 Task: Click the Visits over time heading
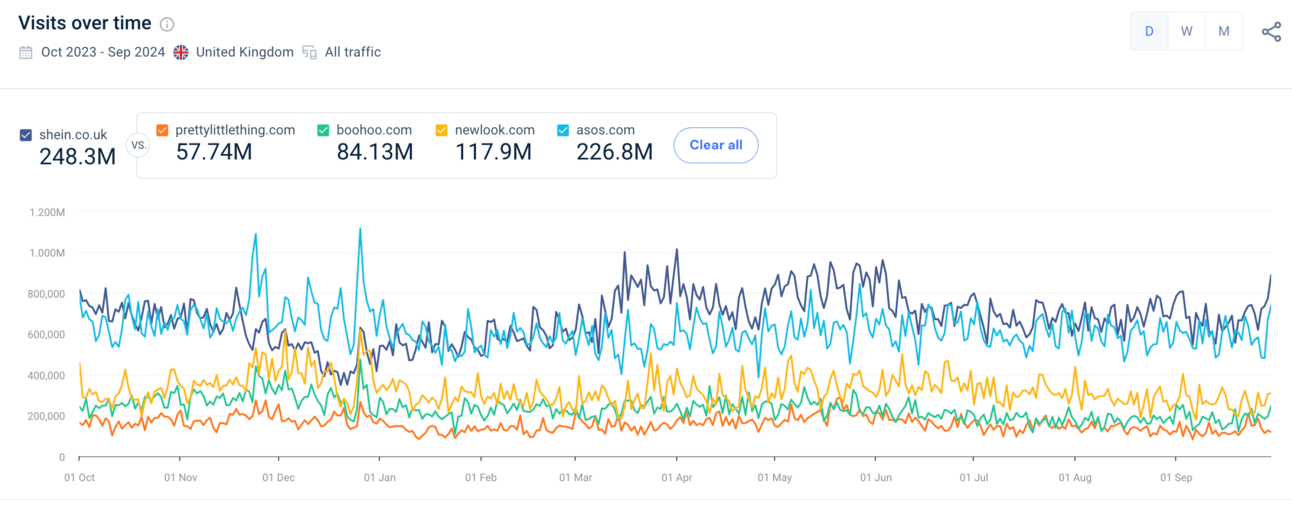[85, 23]
